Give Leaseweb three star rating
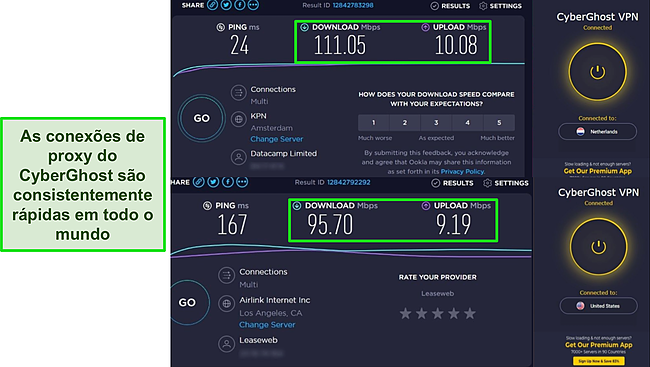The width and height of the screenshot is (650, 367). coord(438,314)
